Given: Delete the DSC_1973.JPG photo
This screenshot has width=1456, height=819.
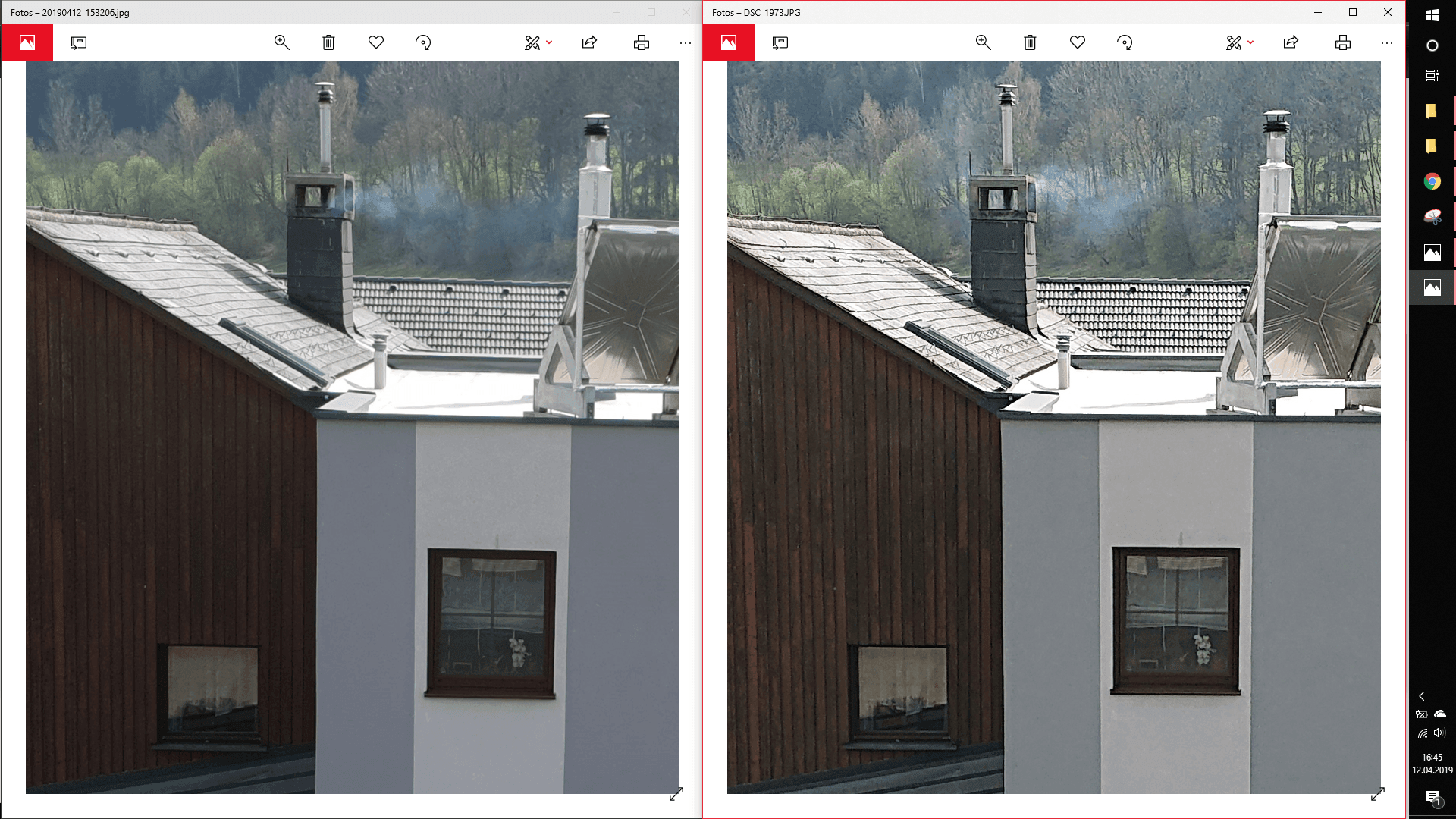Looking at the screenshot, I should click(x=1030, y=42).
